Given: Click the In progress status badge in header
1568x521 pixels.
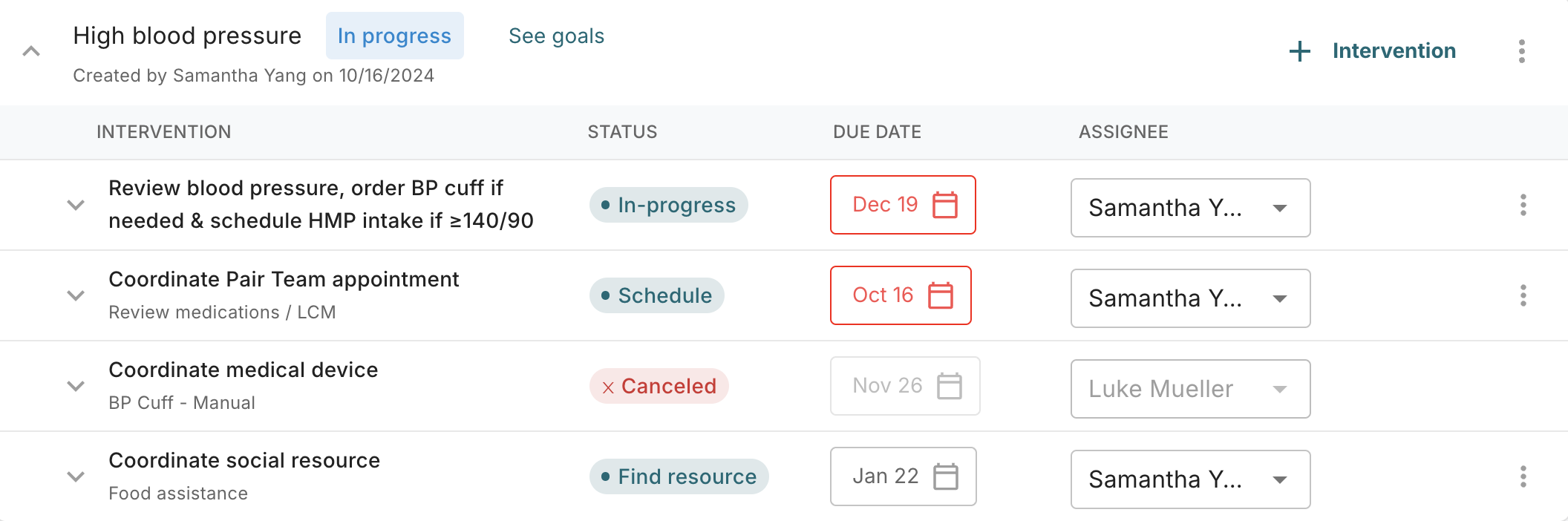Looking at the screenshot, I should [x=394, y=36].
